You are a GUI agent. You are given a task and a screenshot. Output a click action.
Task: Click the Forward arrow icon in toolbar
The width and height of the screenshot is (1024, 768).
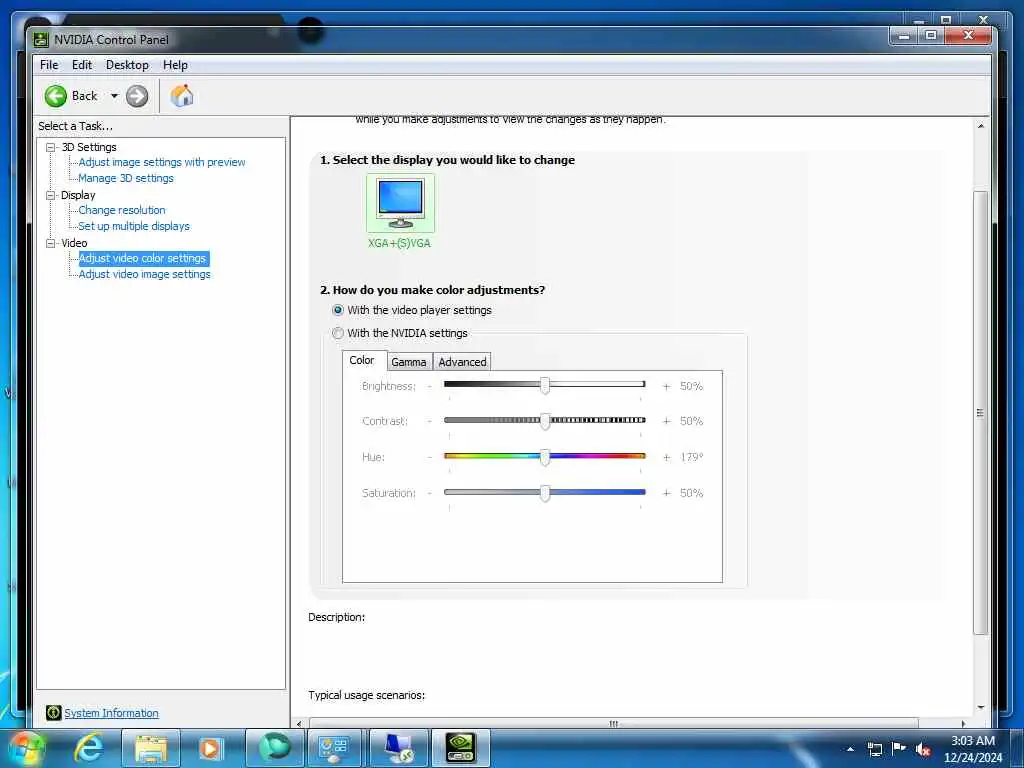point(136,96)
